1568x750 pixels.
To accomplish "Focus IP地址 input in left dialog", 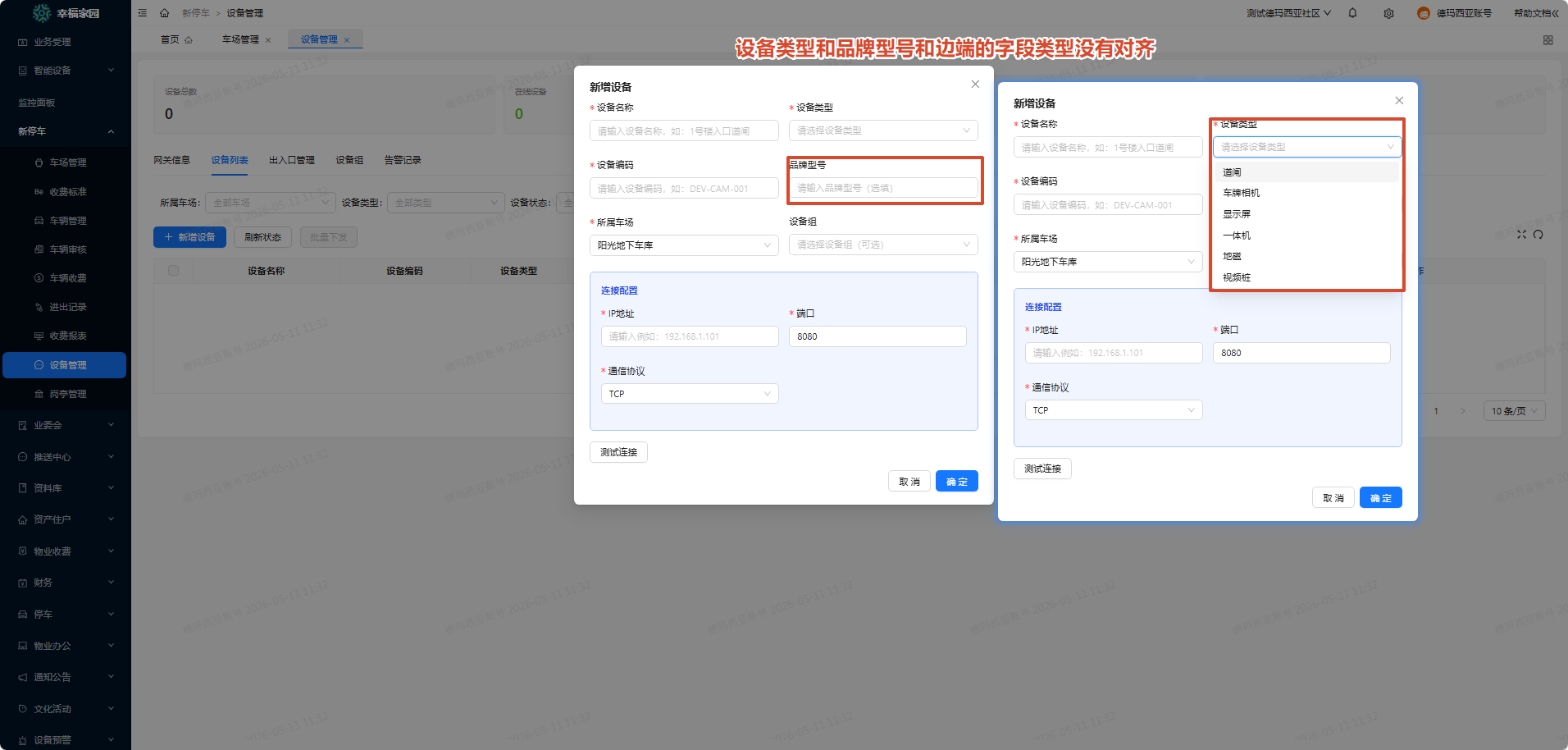I will tap(690, 336).
